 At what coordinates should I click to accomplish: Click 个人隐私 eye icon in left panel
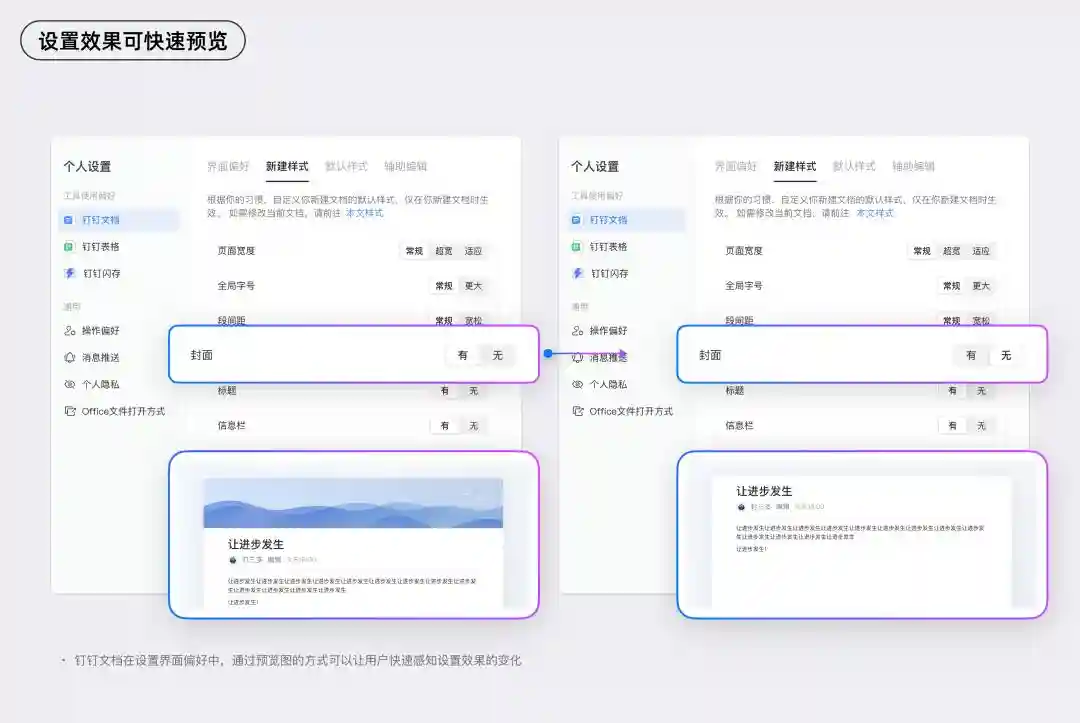coord(70,384)
